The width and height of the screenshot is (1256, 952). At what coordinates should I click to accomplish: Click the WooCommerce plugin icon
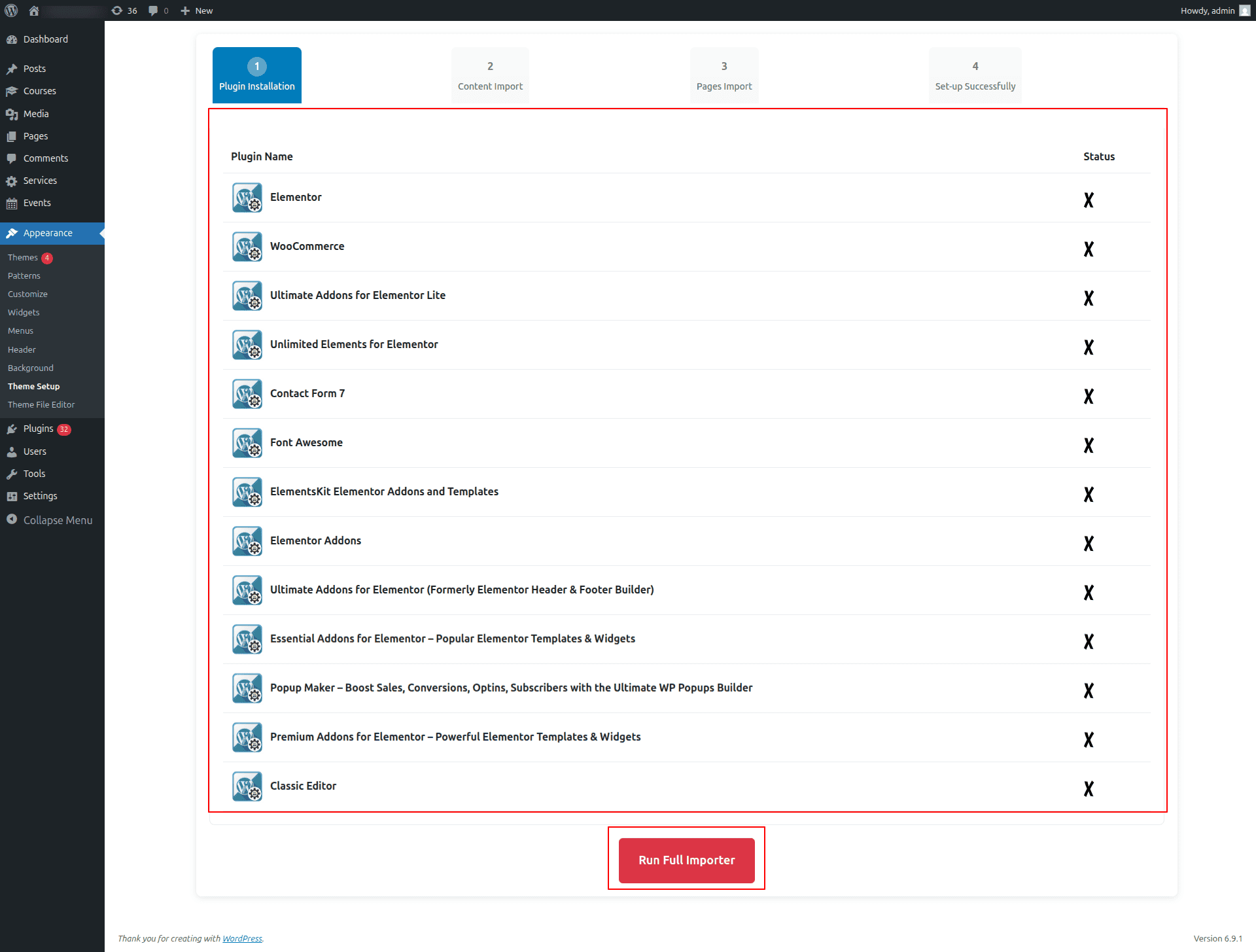coord(247,247)
